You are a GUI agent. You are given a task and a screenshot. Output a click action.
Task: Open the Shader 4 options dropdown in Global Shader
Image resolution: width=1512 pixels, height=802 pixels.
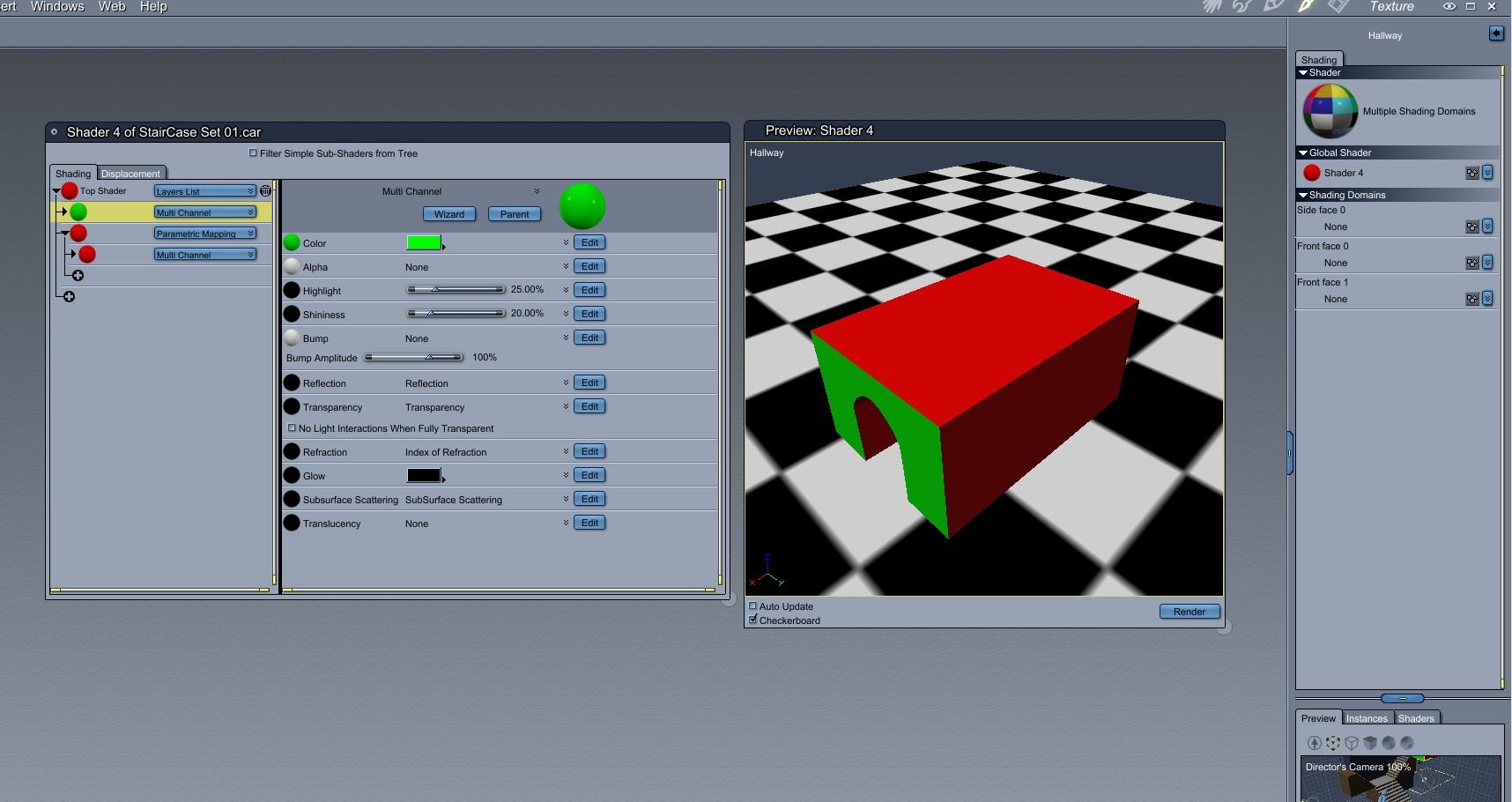click(x=1487, y=173)
